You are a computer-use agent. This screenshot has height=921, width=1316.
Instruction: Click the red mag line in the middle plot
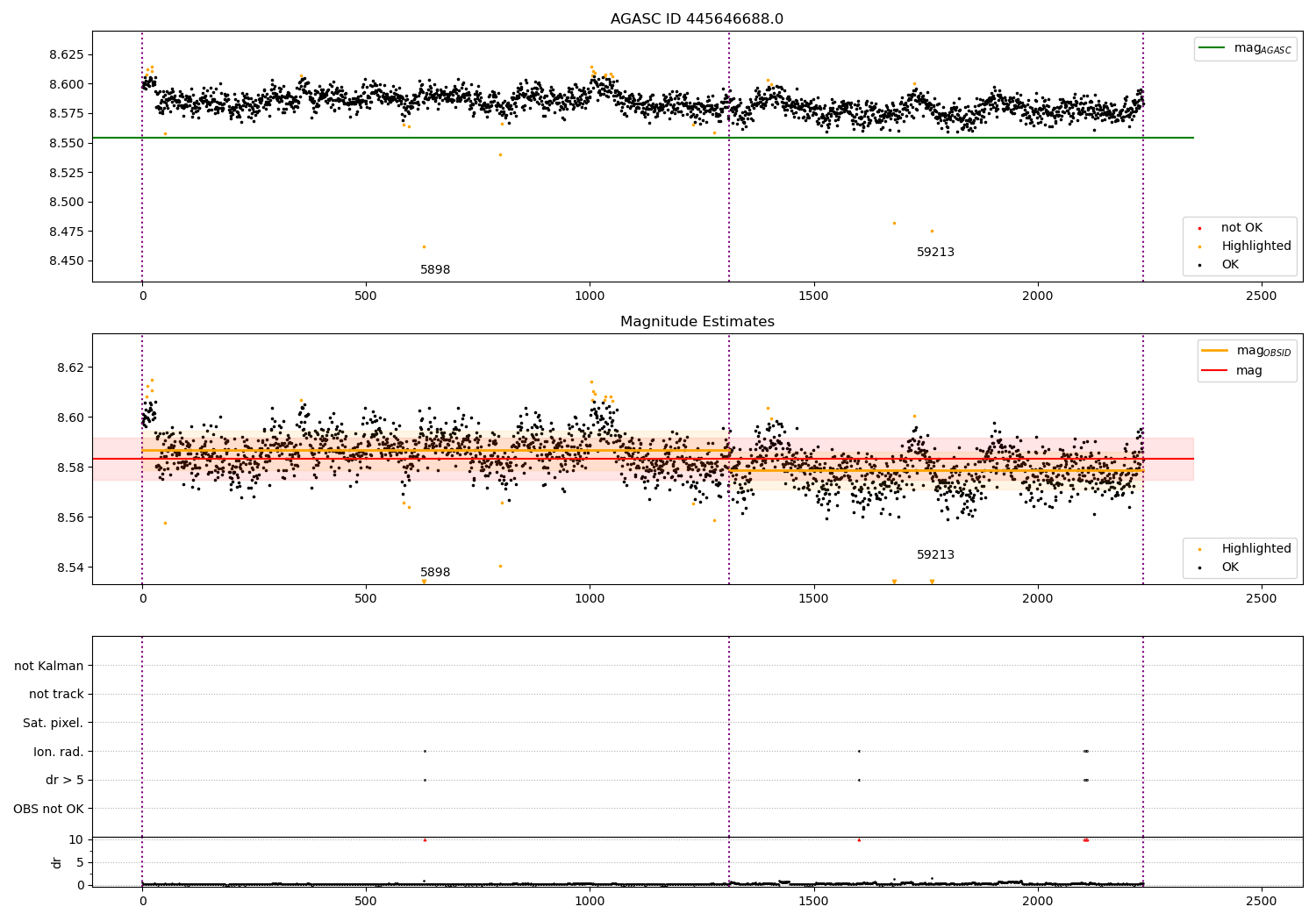(x=643, y=459)
